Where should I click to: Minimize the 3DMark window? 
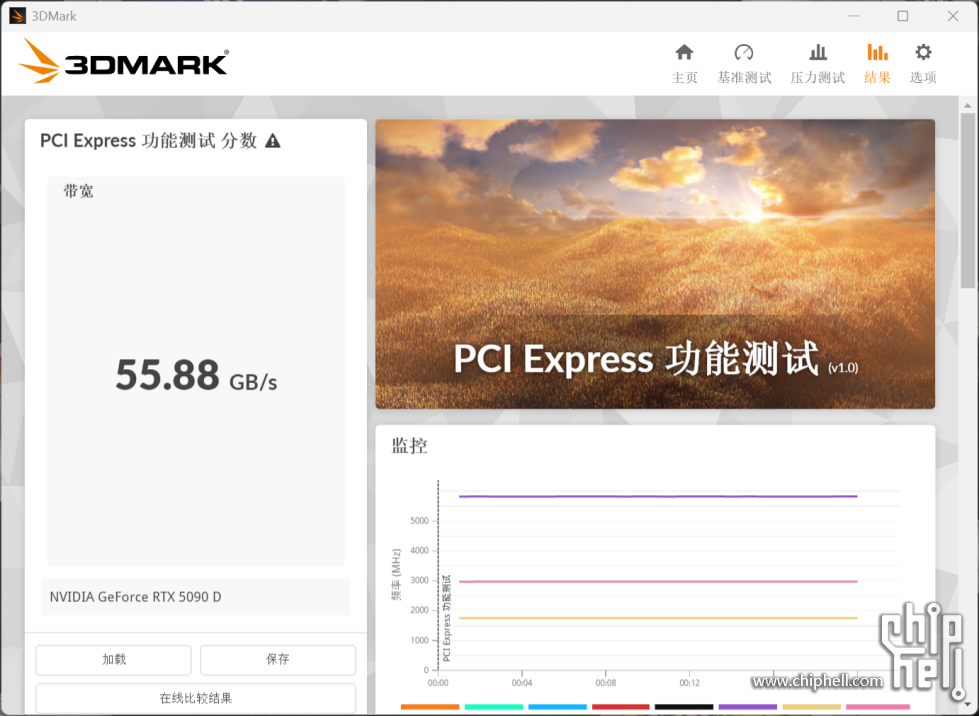[x=854, y=16]
